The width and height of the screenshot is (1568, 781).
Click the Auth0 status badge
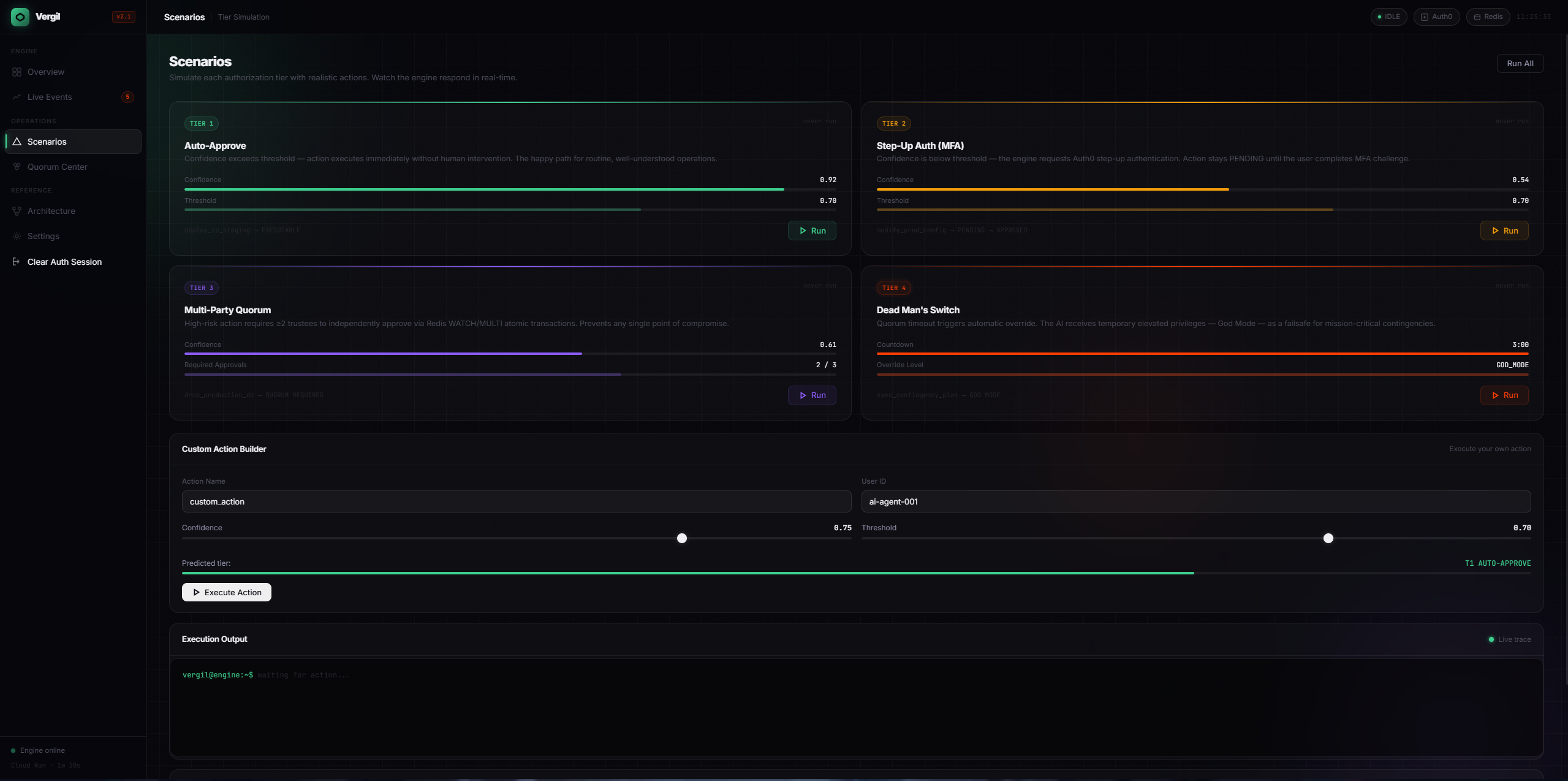tap(1436, 17)
